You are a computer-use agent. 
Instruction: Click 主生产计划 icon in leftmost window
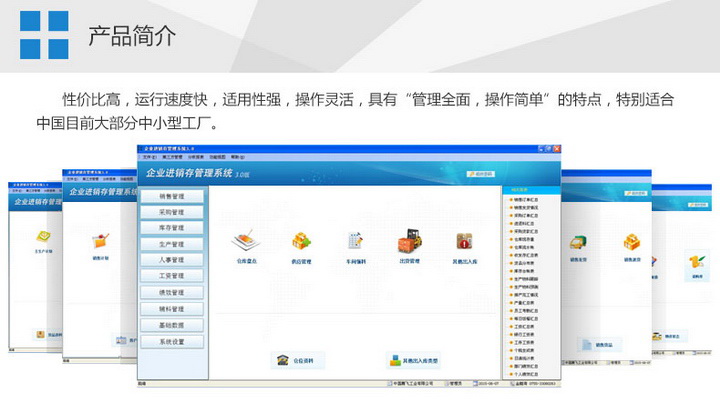[43, 237]
